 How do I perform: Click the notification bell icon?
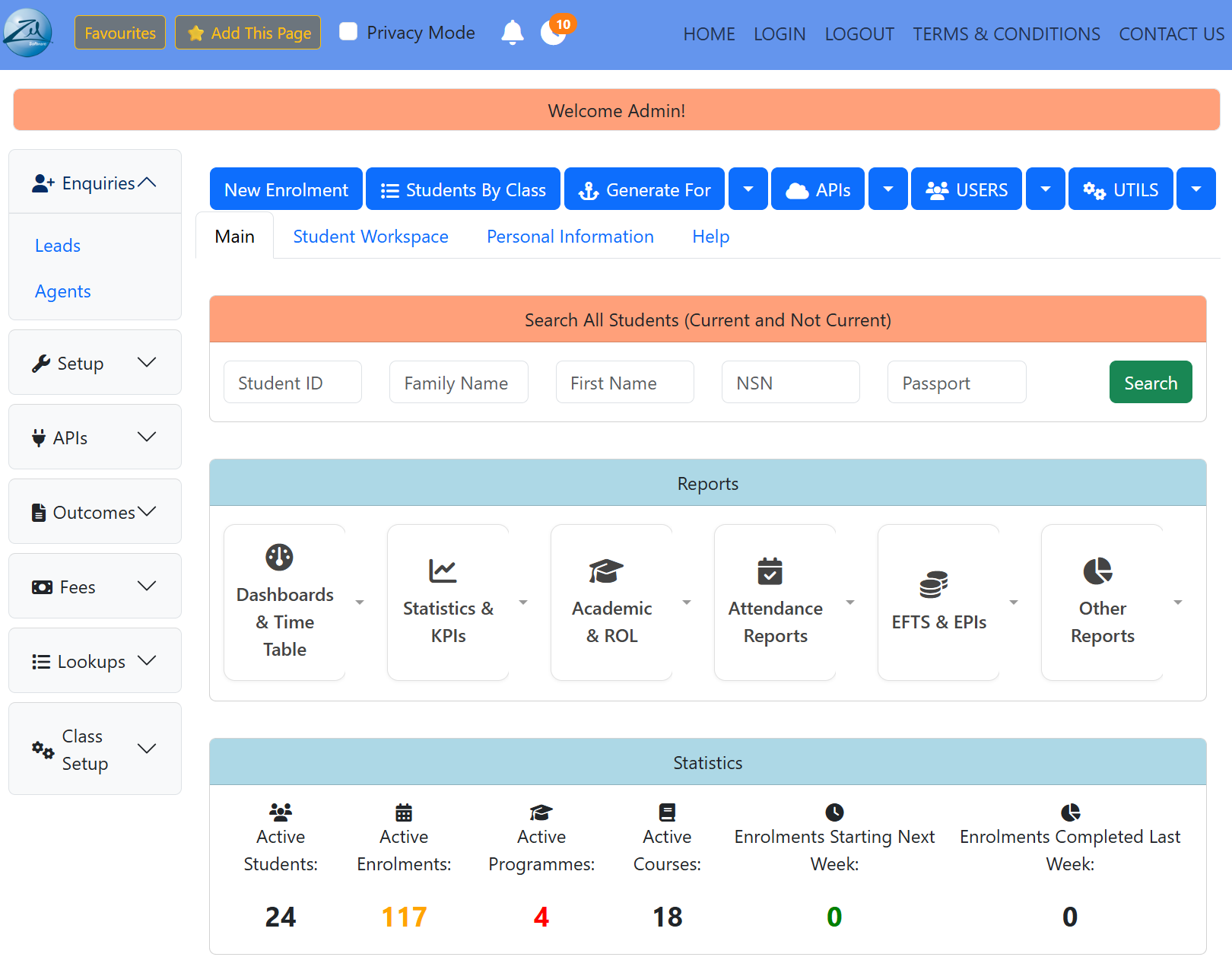[x=513, y=33]
